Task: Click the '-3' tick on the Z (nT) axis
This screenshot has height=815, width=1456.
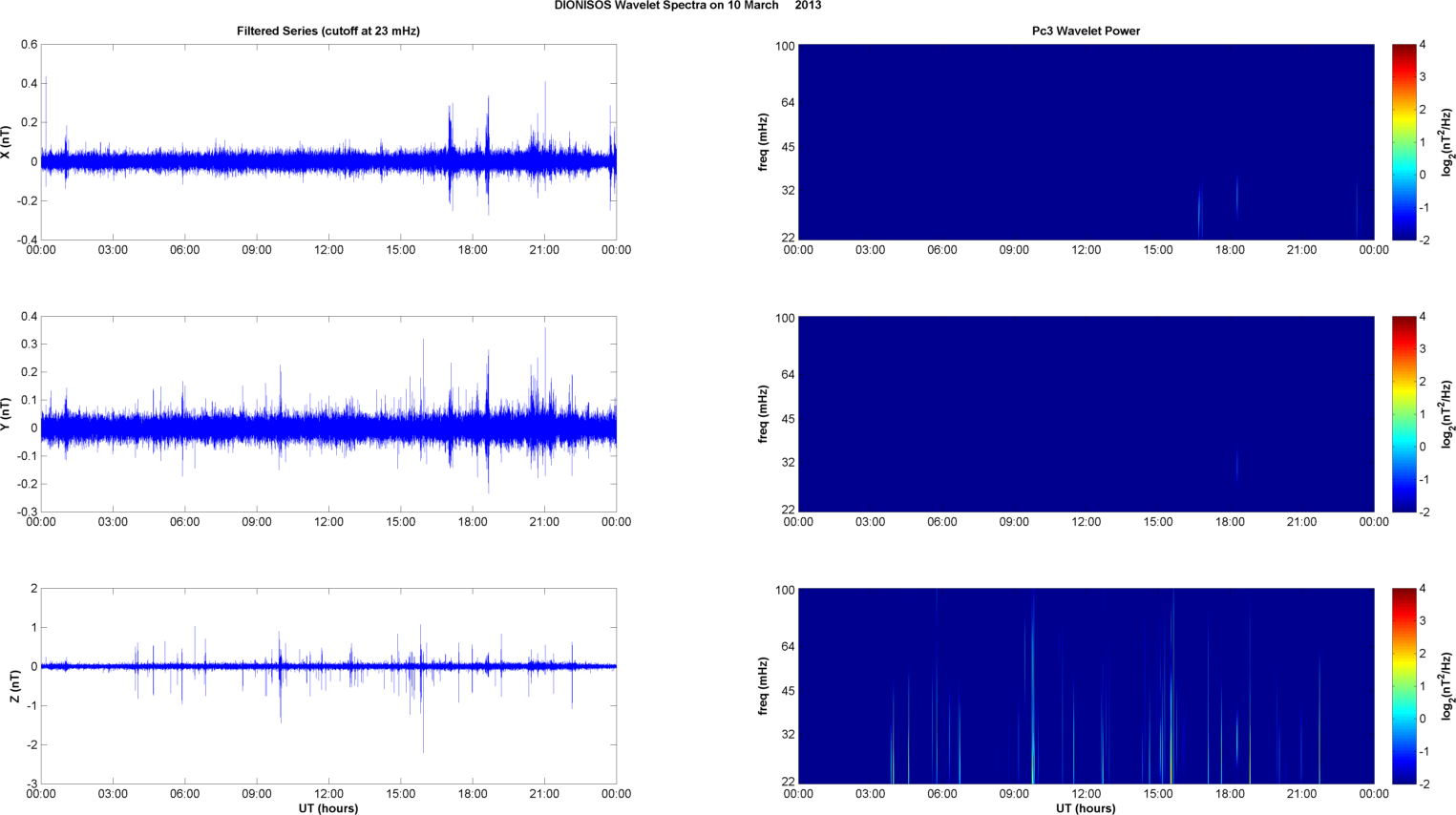Action: 32,784
